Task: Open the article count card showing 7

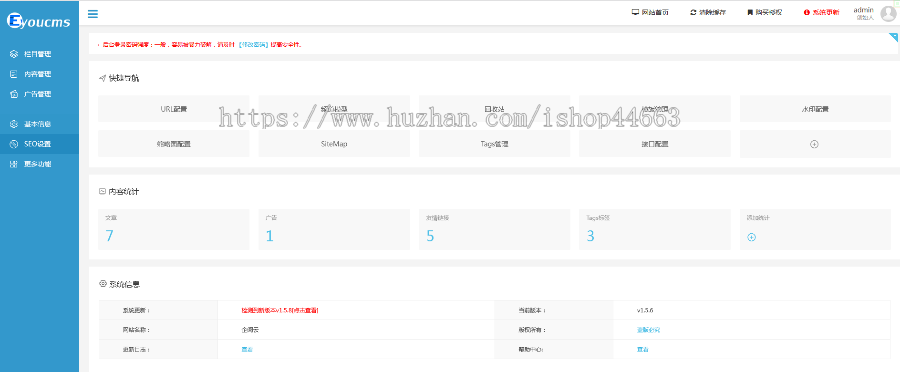Action: (x=173, y=229)
